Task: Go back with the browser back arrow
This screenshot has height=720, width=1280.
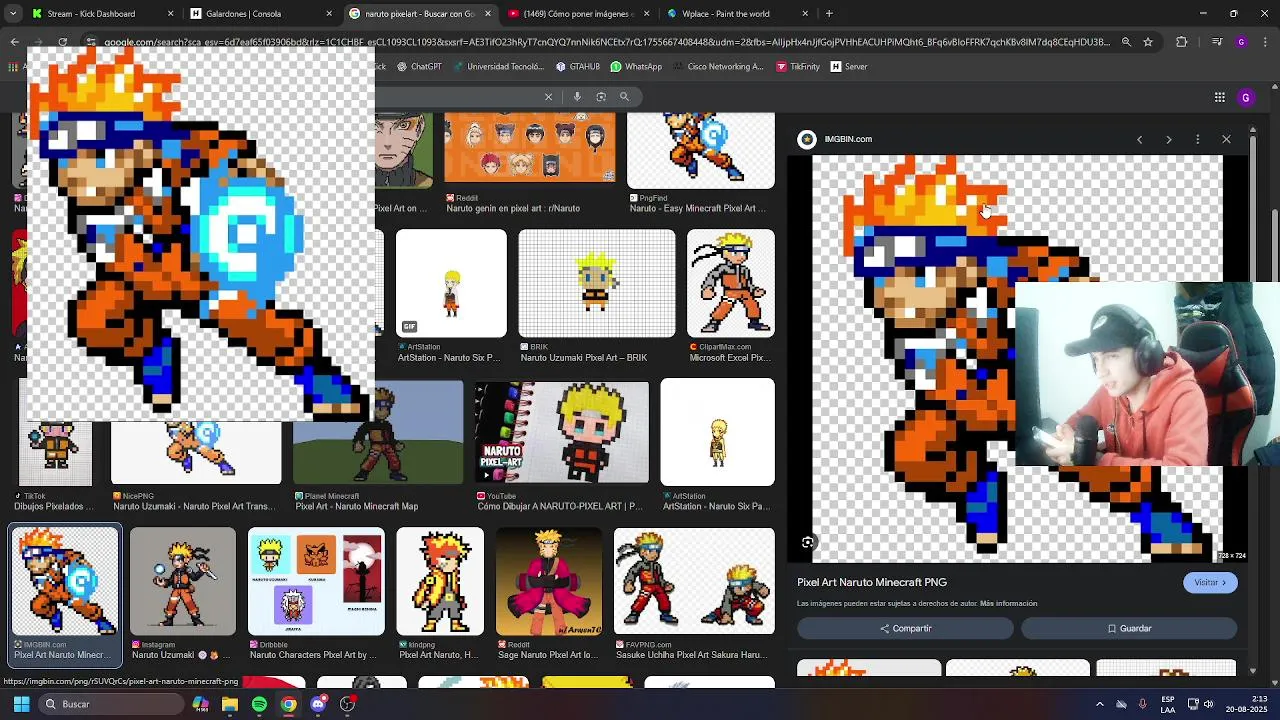Action: coord(14,42)
